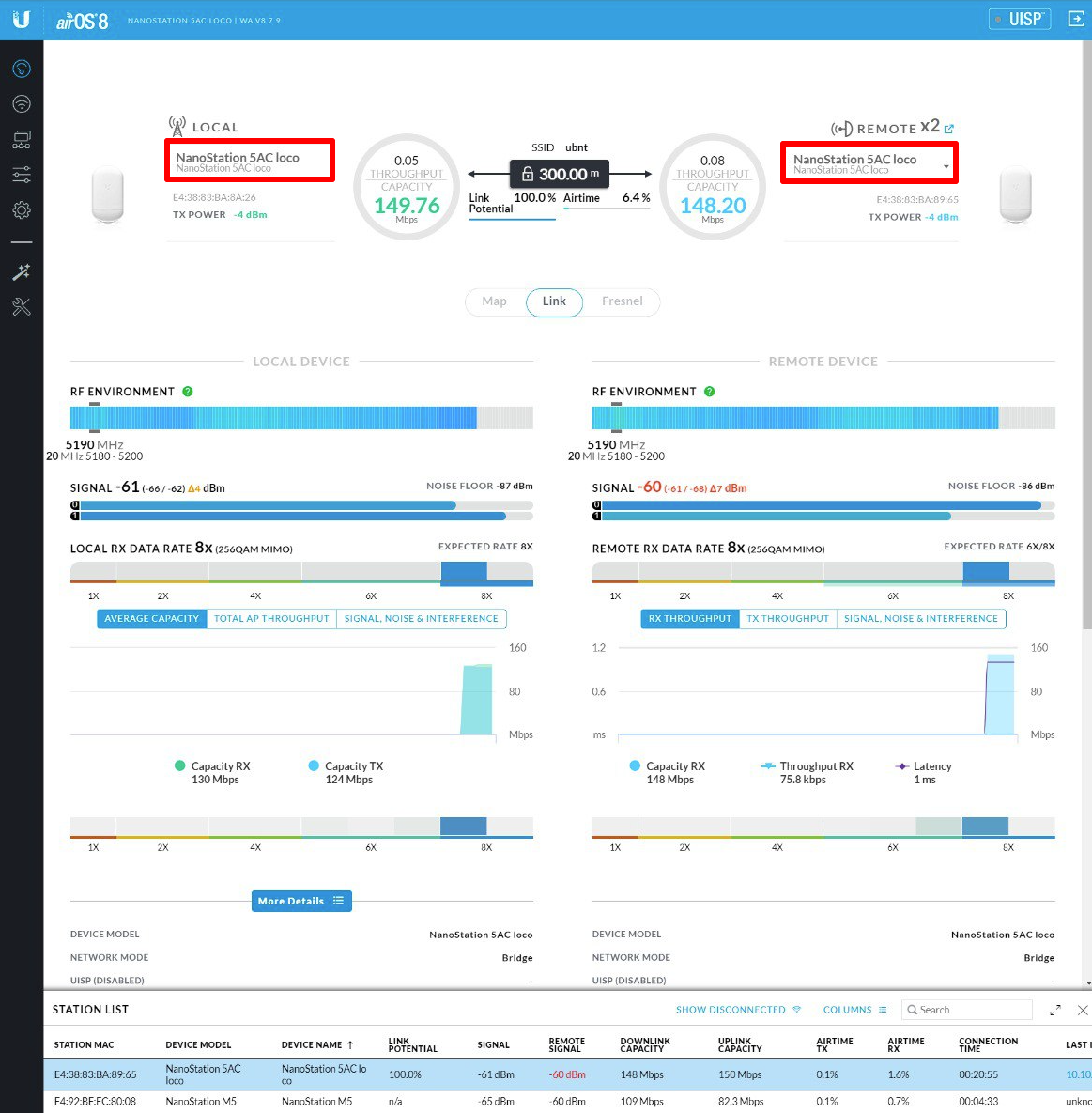The height and width of the screenshot is (1113, 1092).
Task: Show the Total AP Throughput chart
Action: click(271, 618)
